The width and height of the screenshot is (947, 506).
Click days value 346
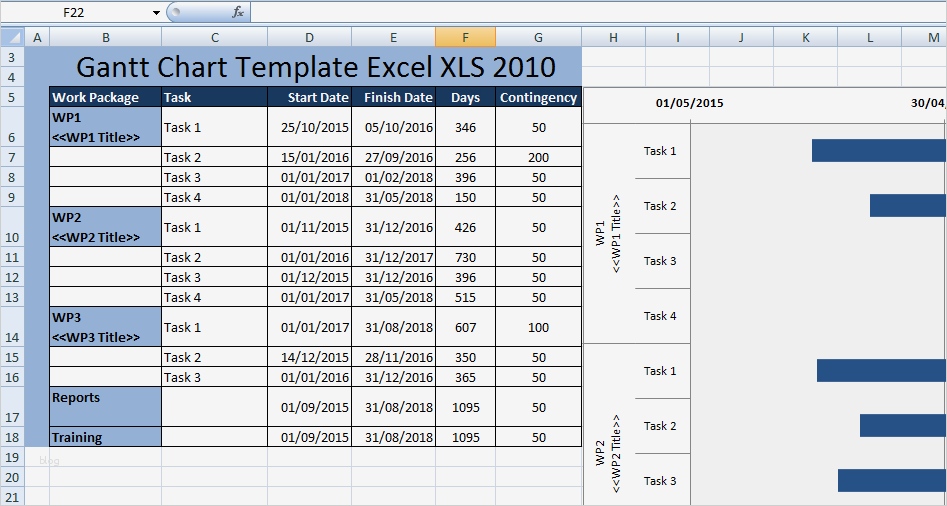click(x=465, y=127)
